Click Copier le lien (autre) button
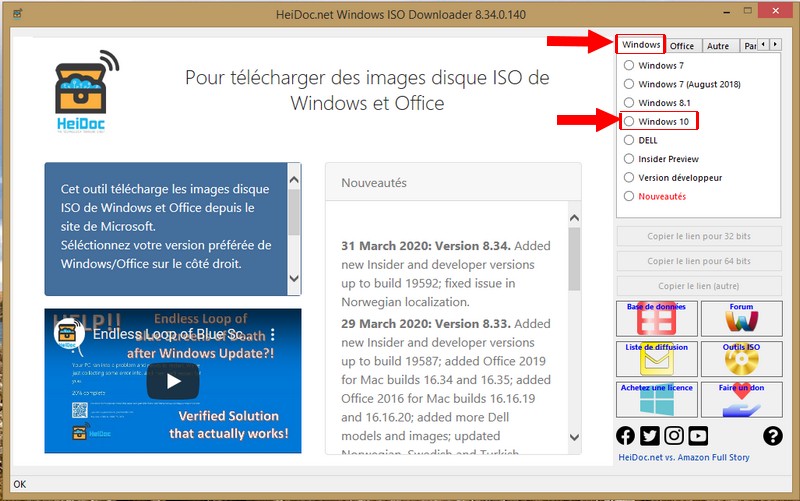The width and height of the screenshot is (800, 501). tap(699, 286)
